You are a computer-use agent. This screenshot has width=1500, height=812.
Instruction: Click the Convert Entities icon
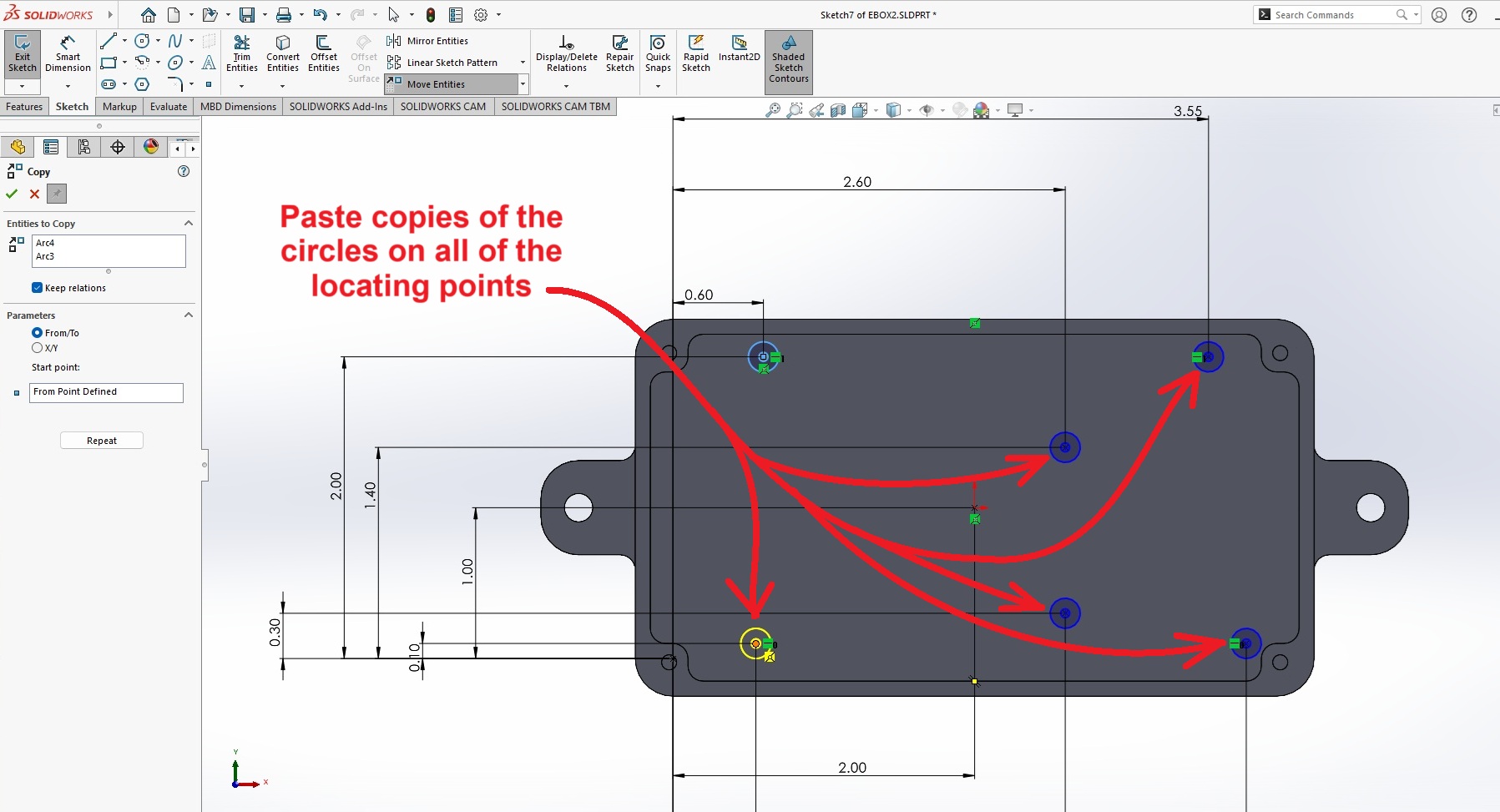click(283, 53)
